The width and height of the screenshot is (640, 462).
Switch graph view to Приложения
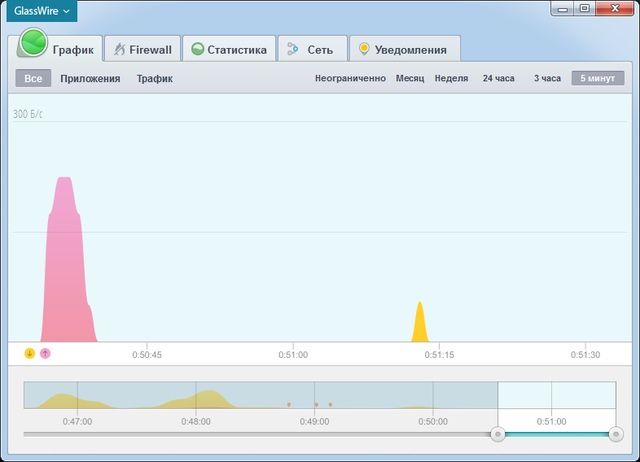click(90, 78)
